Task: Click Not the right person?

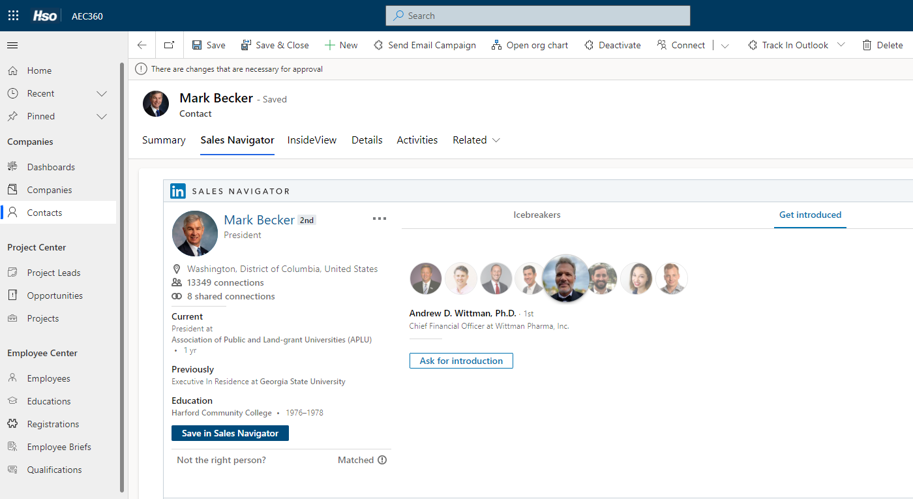Action: coord(221,460)
